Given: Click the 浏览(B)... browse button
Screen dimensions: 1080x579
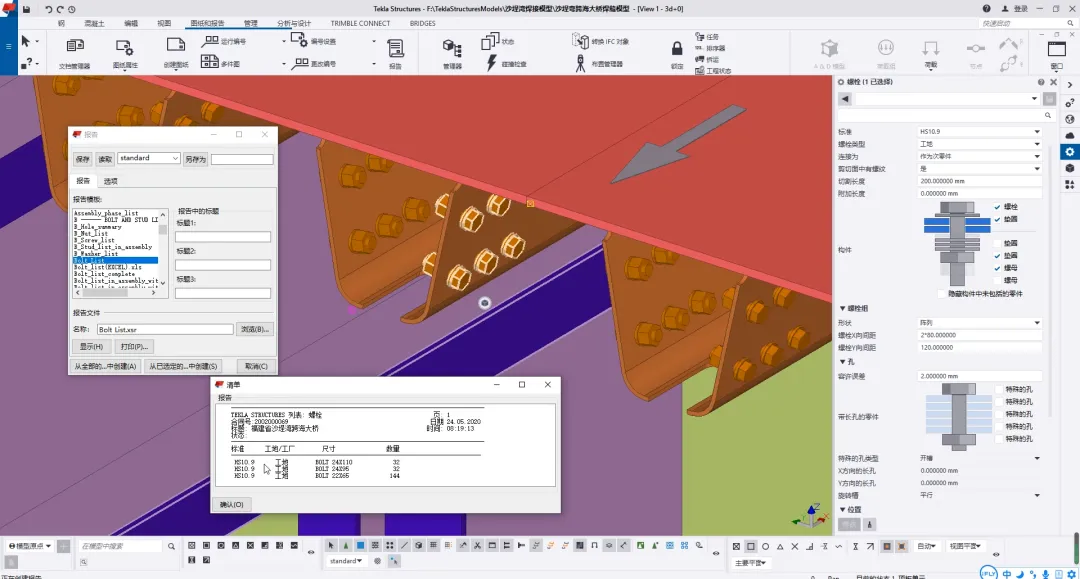Looking at the screenshot, I should click(254, 329).
